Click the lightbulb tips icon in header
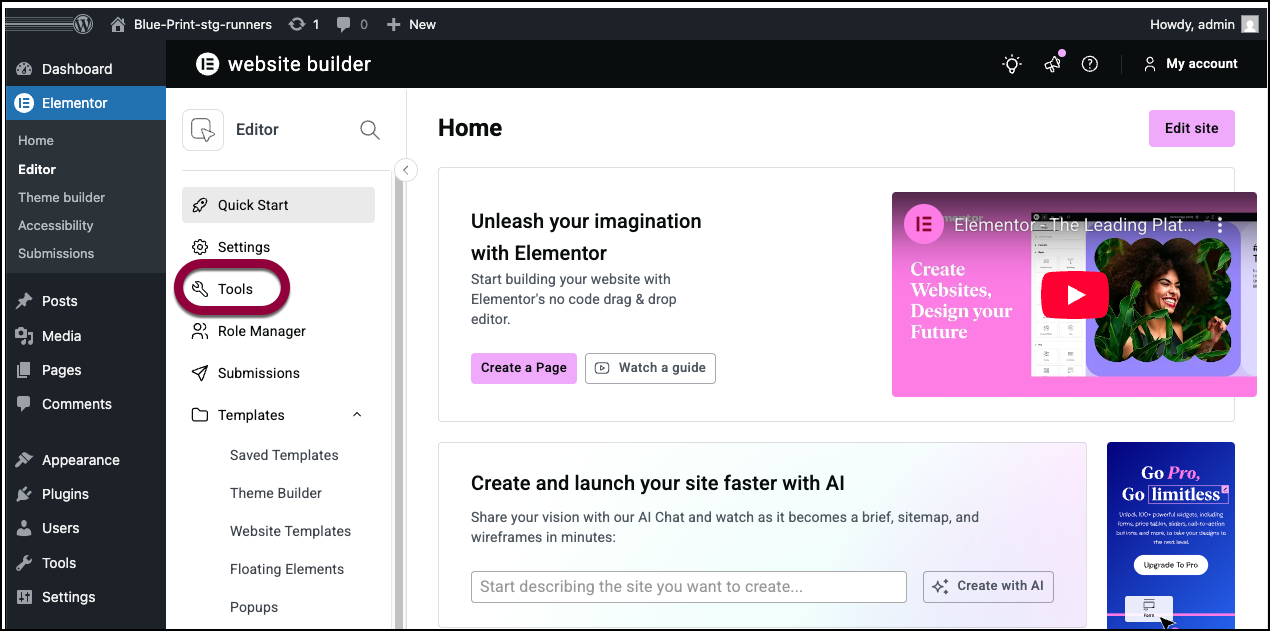Viewport: 1270px width, 631px height. [1012, 64]
